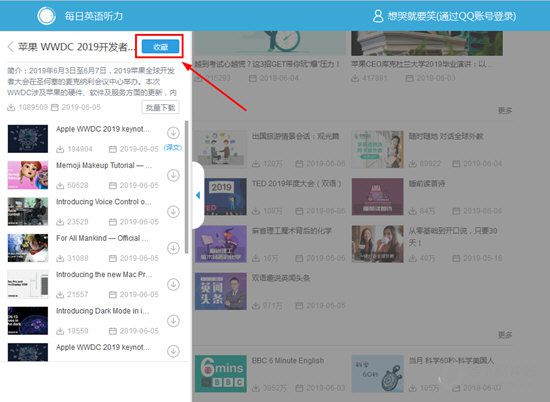Click the 收藏 (favorite) button

pyautogui.click(x=160, y=47)
